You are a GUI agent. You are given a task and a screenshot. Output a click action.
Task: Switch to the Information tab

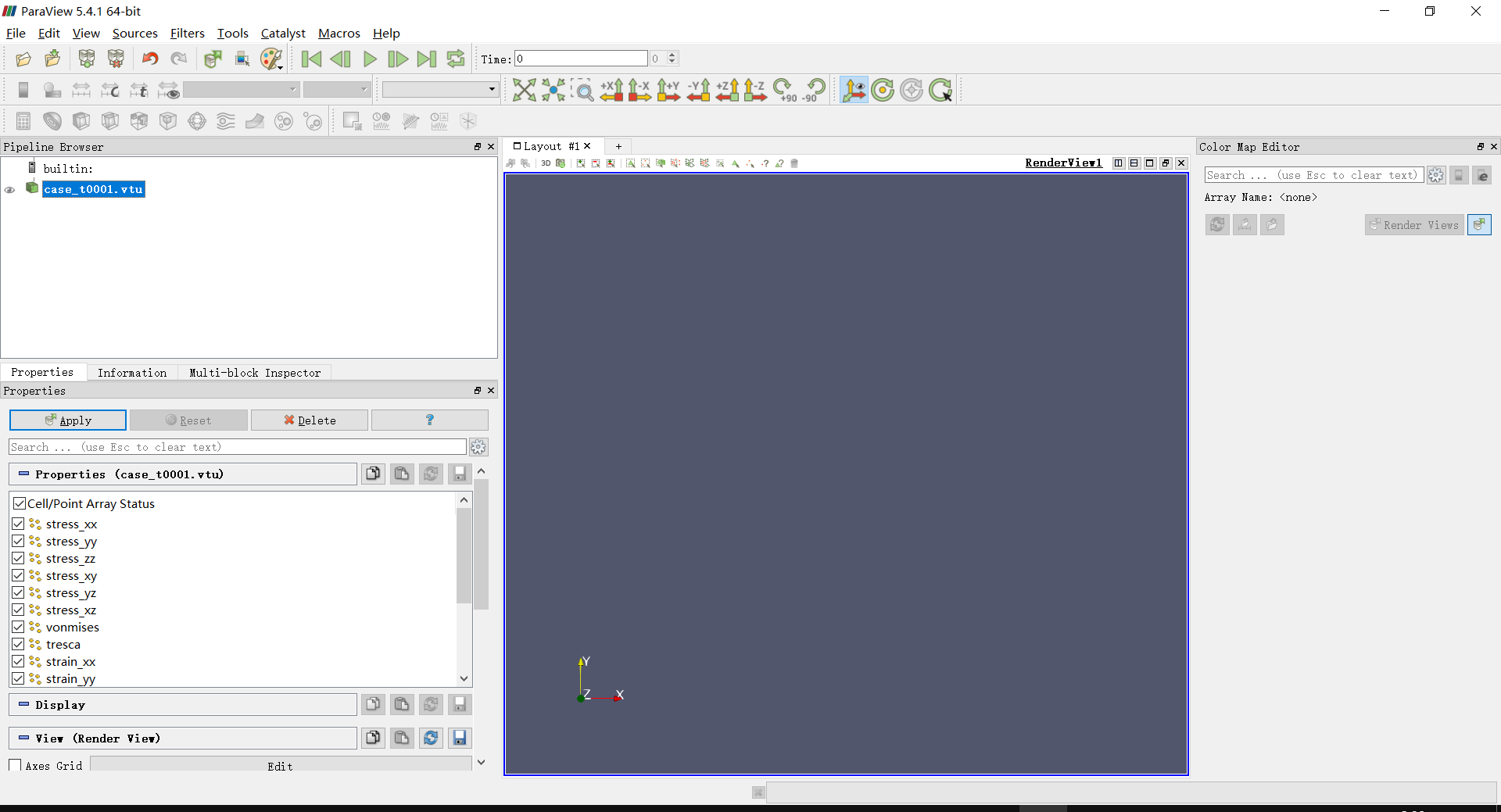132,373
